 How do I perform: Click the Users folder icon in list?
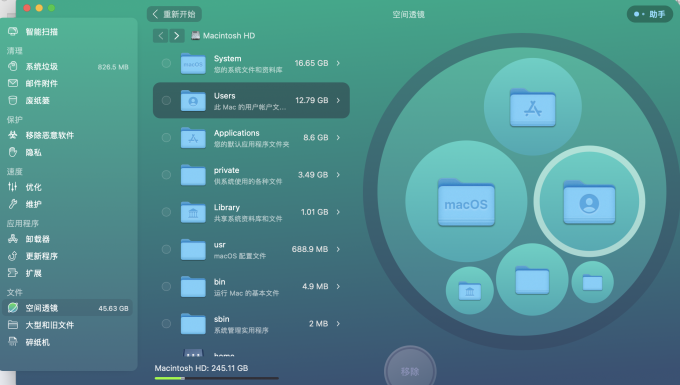click(x=193, y=101)
